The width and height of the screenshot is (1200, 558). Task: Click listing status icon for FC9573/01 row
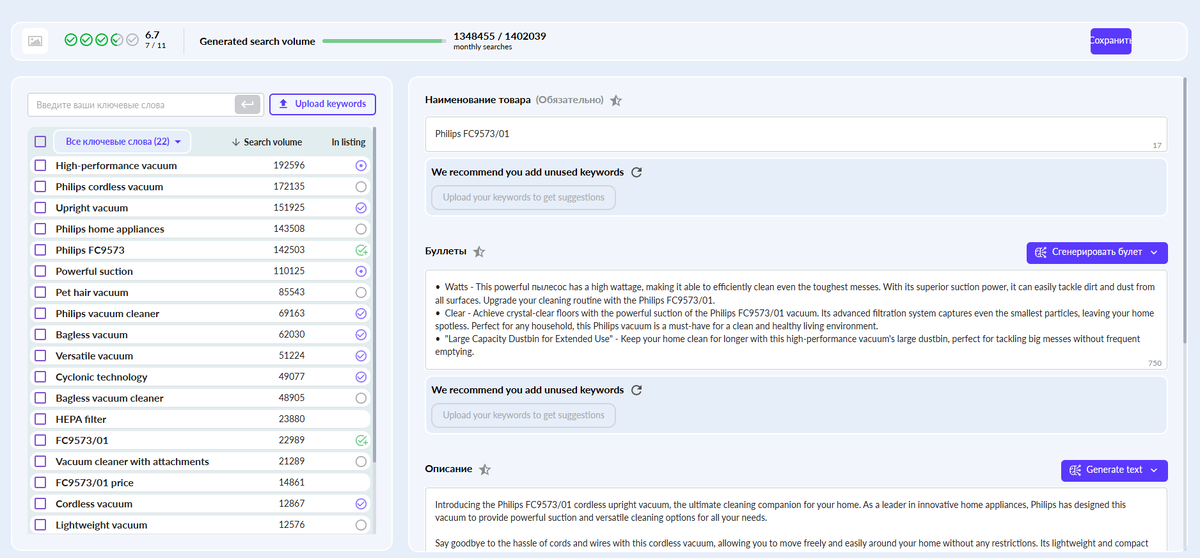coord(361,440)
